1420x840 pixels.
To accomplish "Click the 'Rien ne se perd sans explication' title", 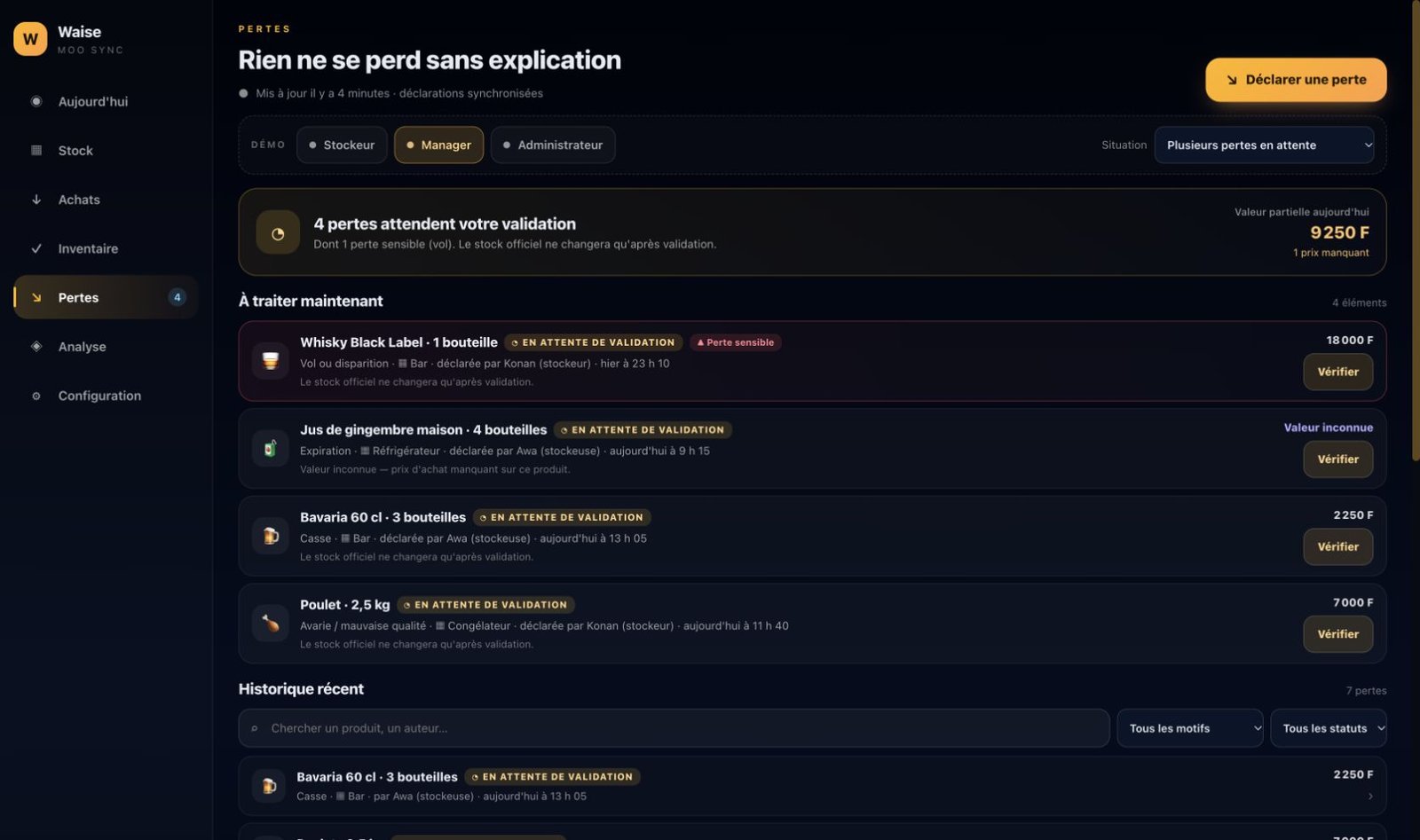I will point(430,60).
